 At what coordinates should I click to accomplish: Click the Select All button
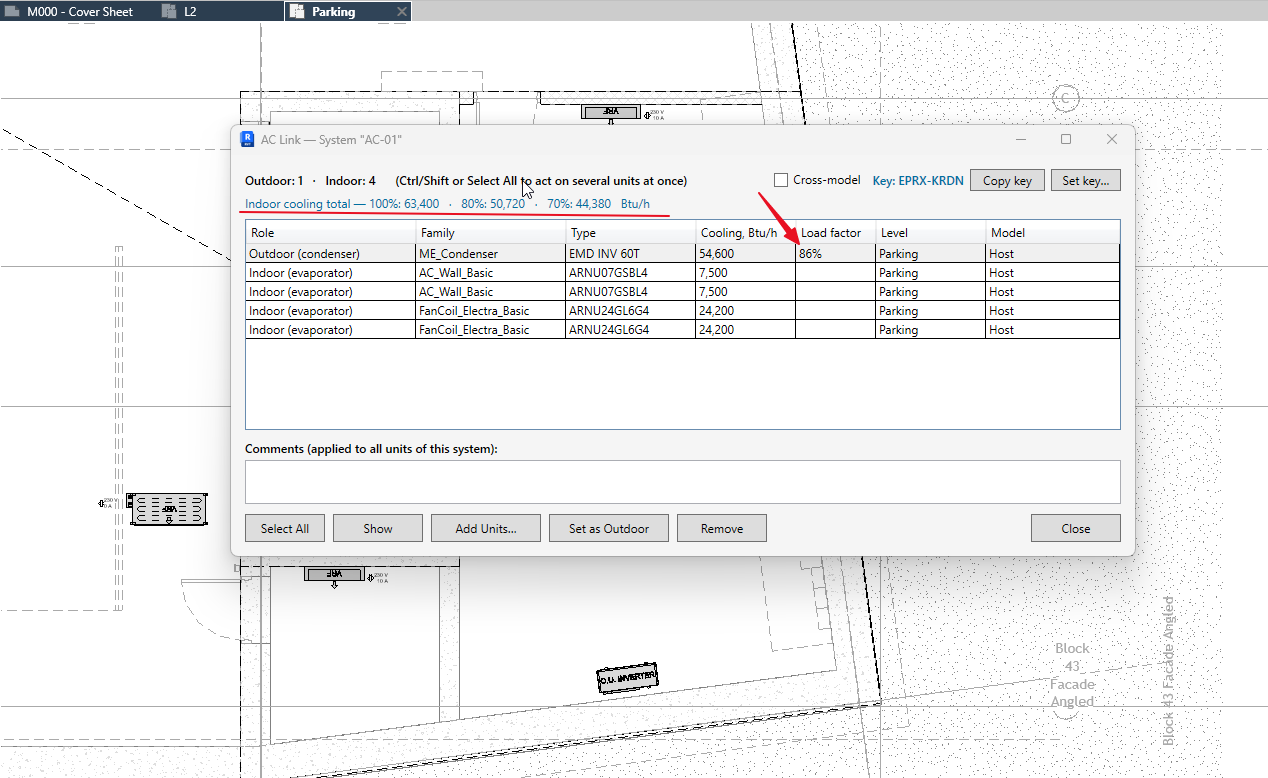click(285, 528)
